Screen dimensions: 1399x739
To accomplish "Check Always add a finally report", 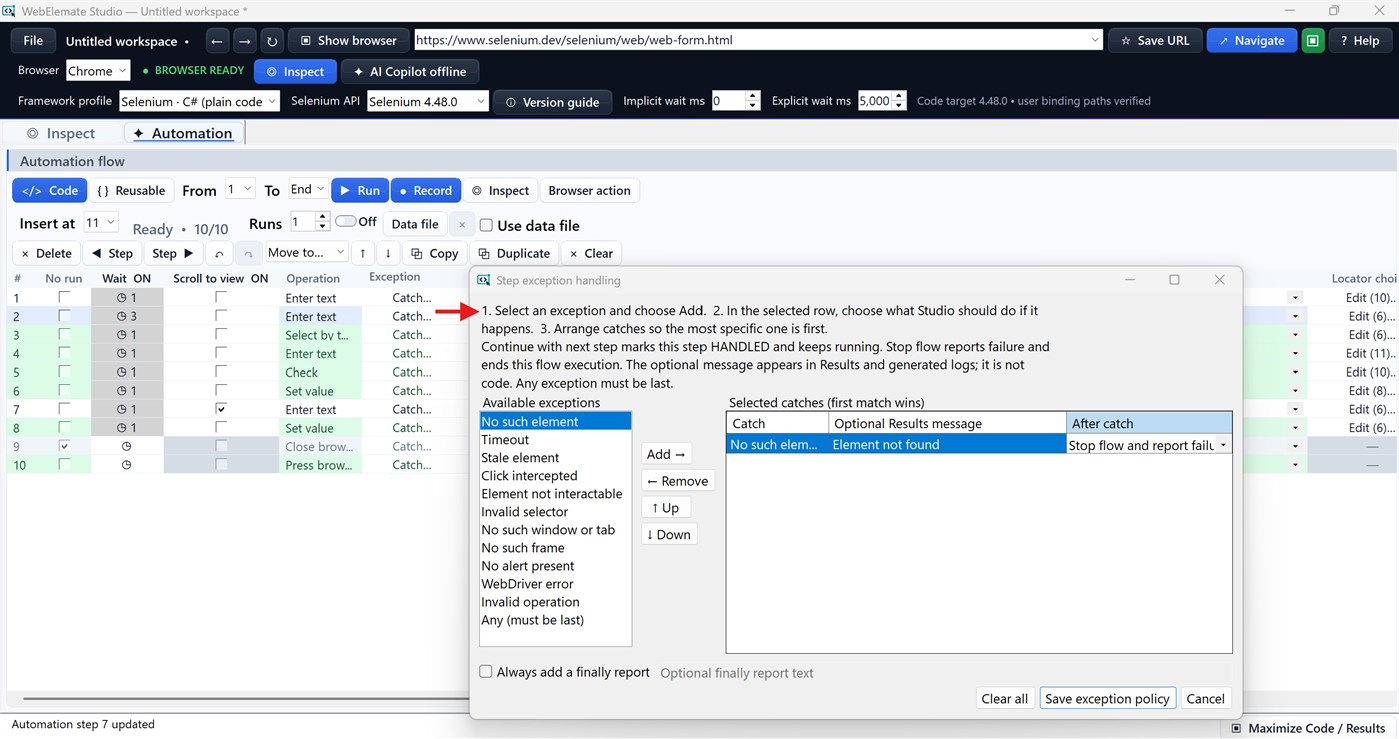I will coord(486,672).
